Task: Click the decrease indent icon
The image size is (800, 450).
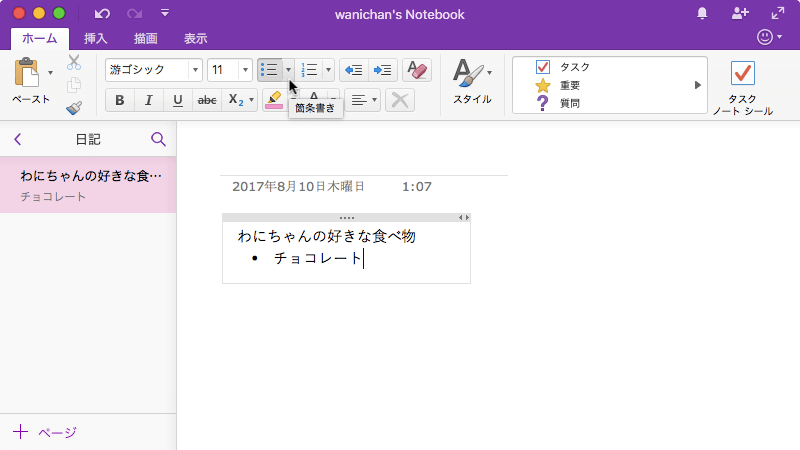Action: coord(354,70)
